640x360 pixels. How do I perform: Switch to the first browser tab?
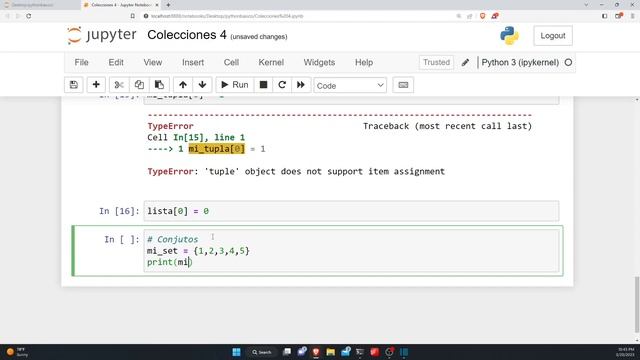pos(39,5)
